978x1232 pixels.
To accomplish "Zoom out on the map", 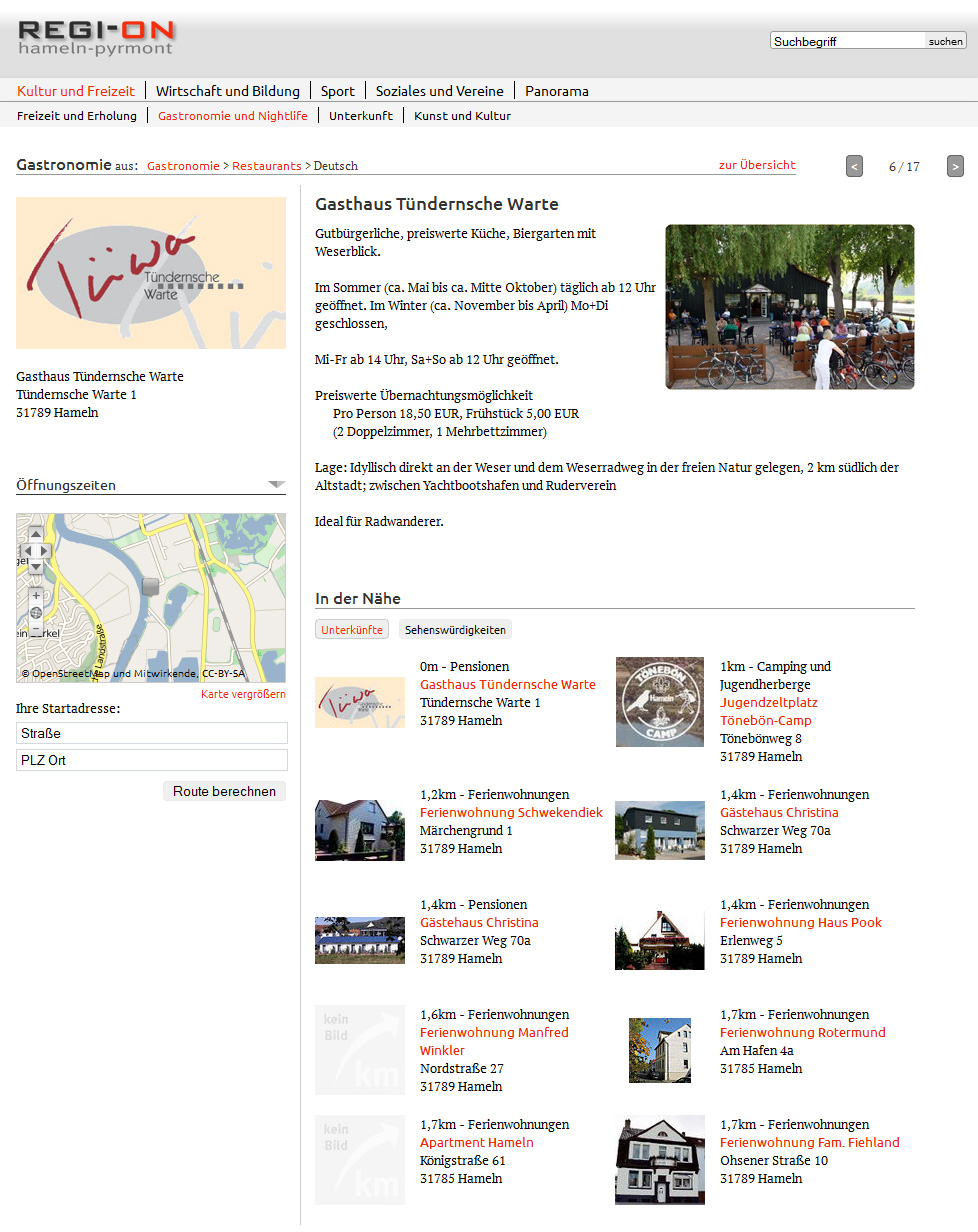I will pyautogui.click(x=36, y=629).
